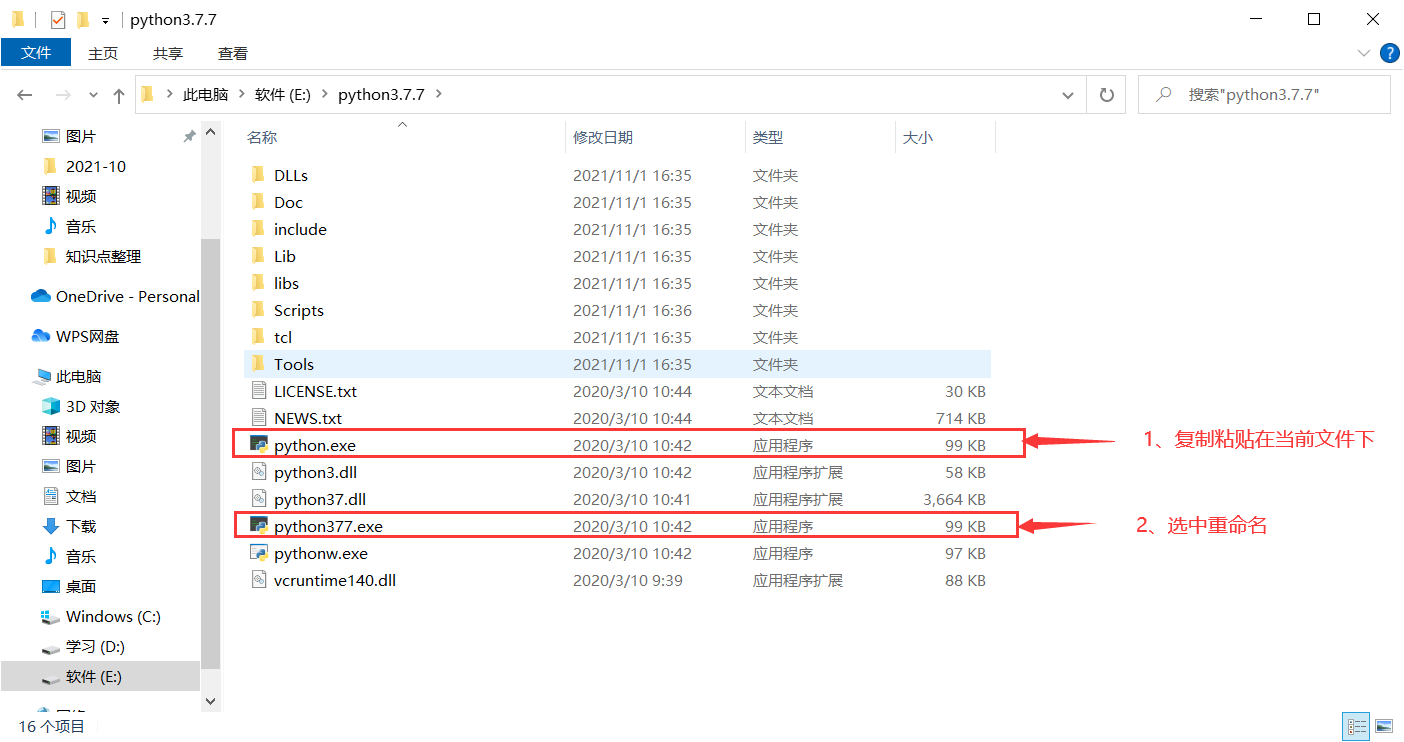
Task: Sort by the 类型 column header
Action: coord(768,137)
